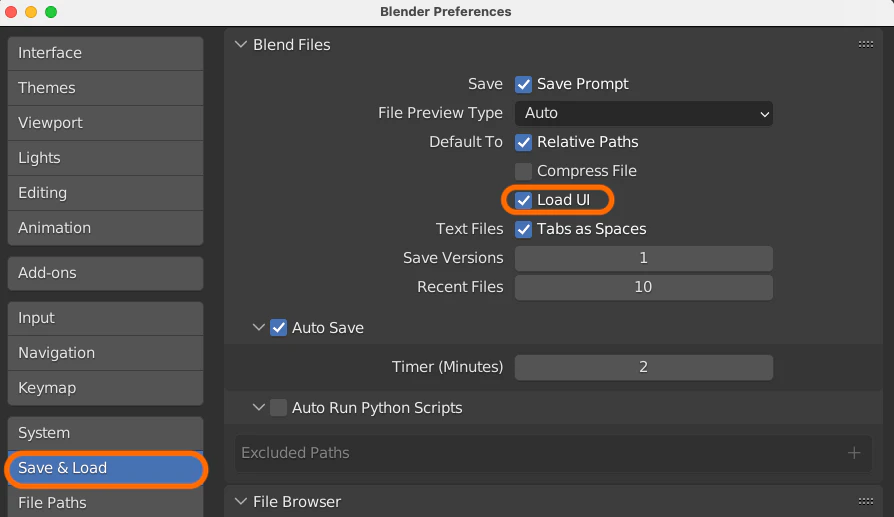Collapse Auto Run Python Scripts subpanel arrow
Viewport: 894px width, 517px height.
[259, 408]
